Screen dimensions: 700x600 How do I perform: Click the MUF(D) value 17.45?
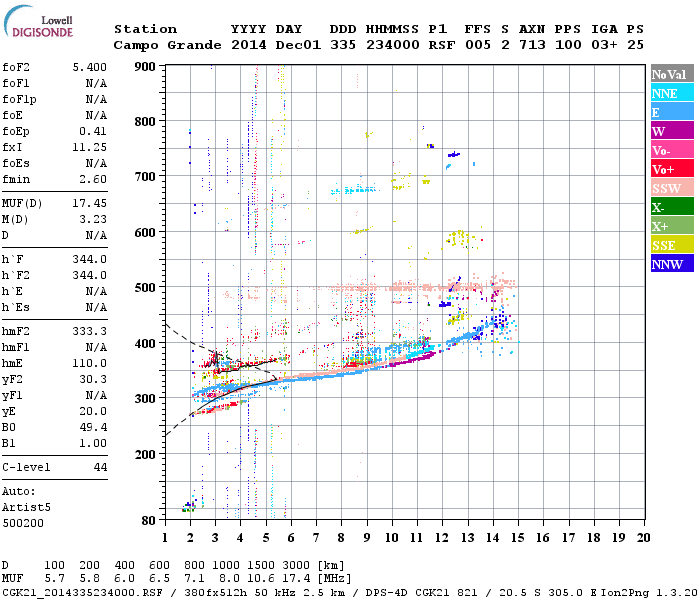(90, 204)
